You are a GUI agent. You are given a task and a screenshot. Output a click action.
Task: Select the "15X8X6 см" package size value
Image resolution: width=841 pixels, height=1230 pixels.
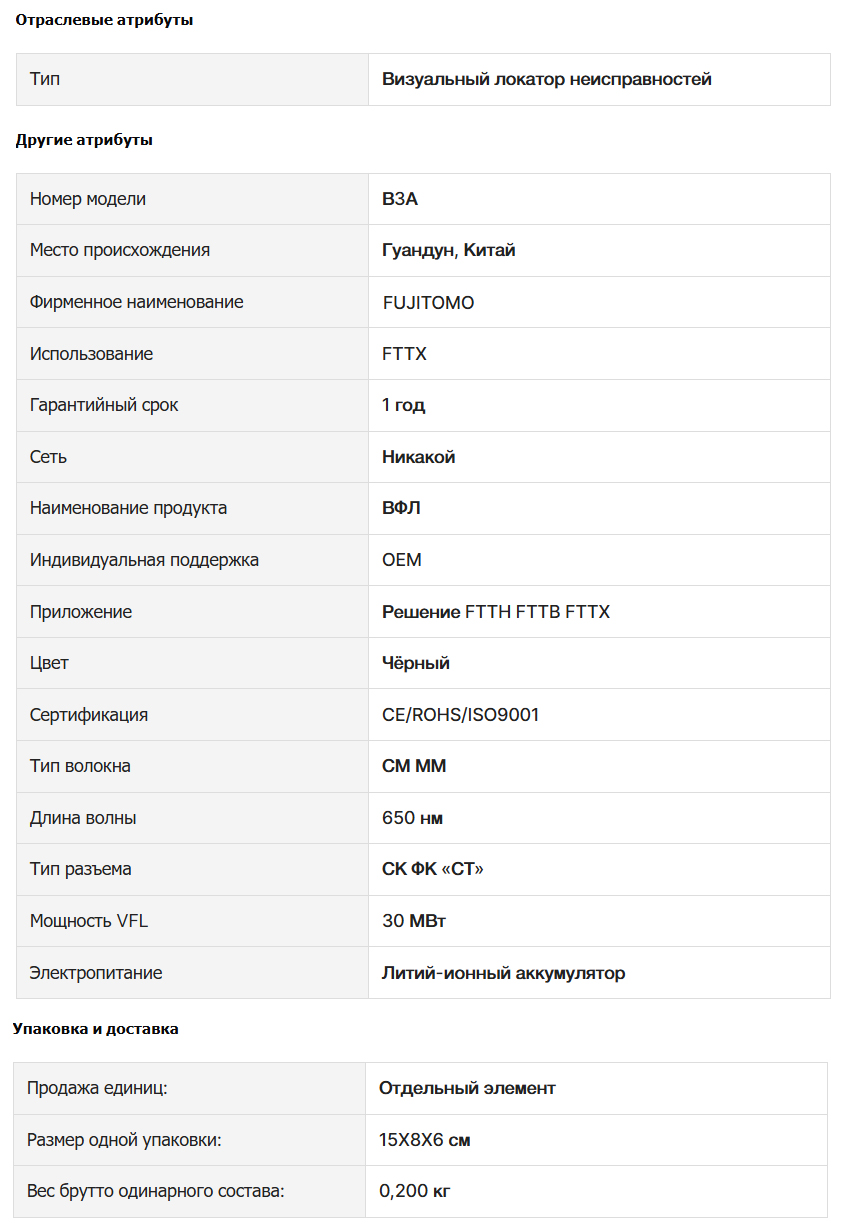point(424,1140)
